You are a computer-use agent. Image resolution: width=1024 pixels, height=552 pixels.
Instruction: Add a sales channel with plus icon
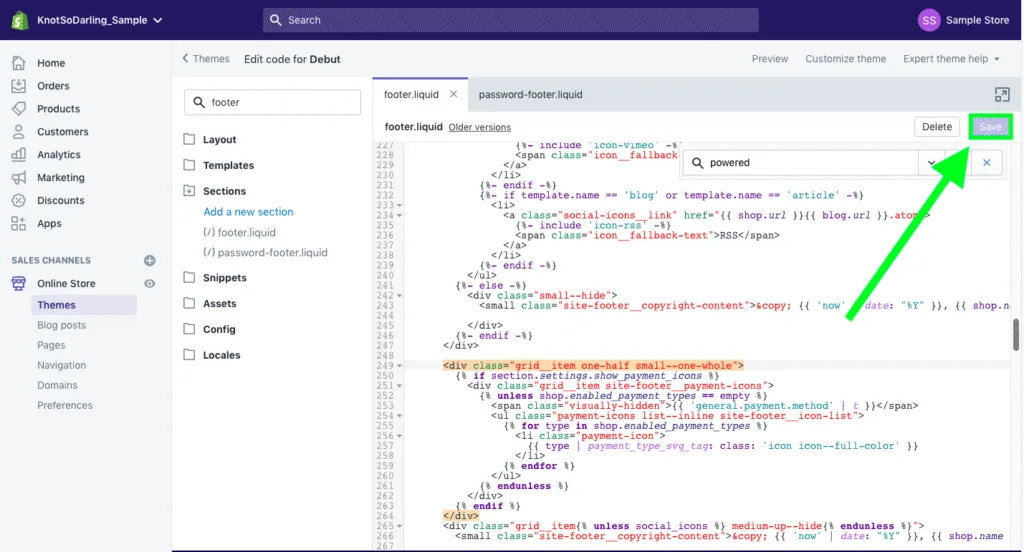[150, 260]
